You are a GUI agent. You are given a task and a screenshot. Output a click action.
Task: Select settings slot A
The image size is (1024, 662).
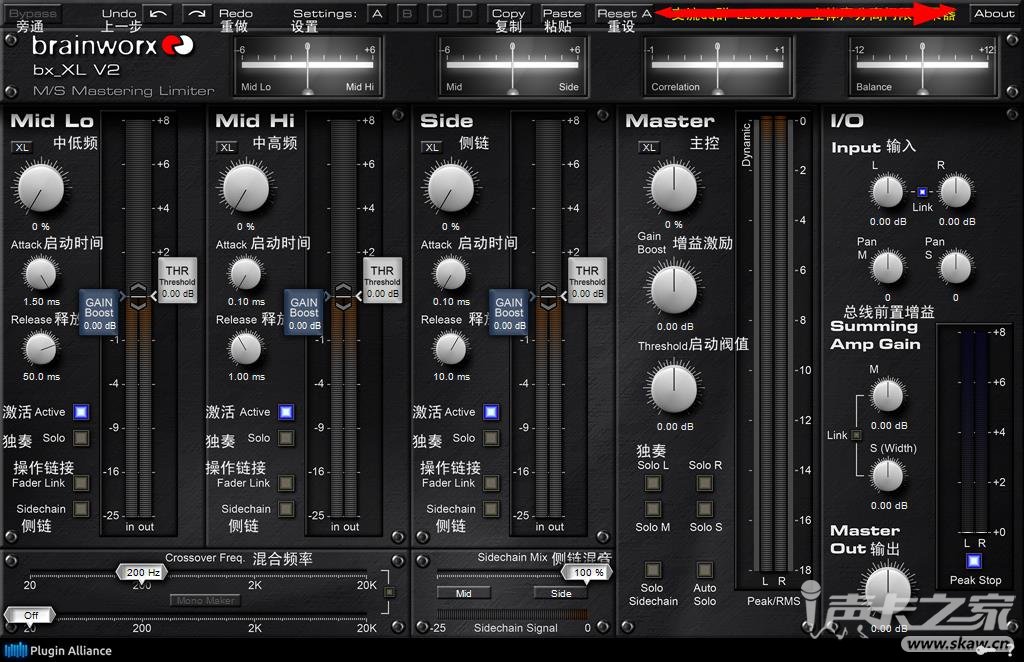tap(377, 13)
